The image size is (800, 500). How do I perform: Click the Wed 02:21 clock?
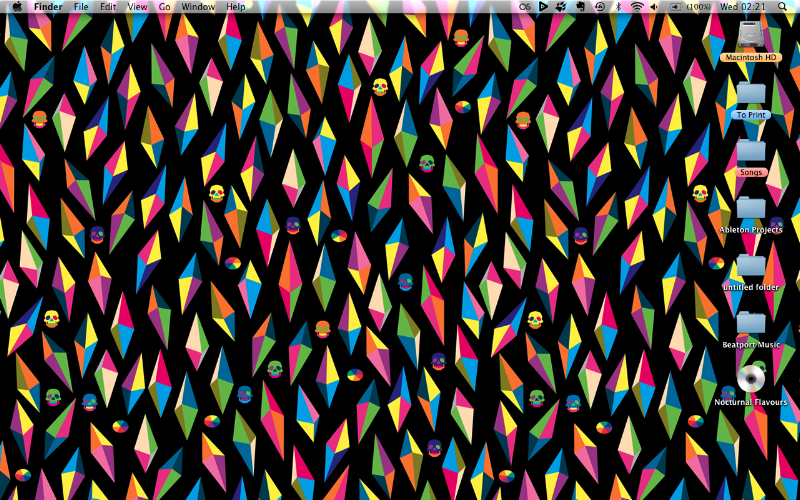coord(742,7)
